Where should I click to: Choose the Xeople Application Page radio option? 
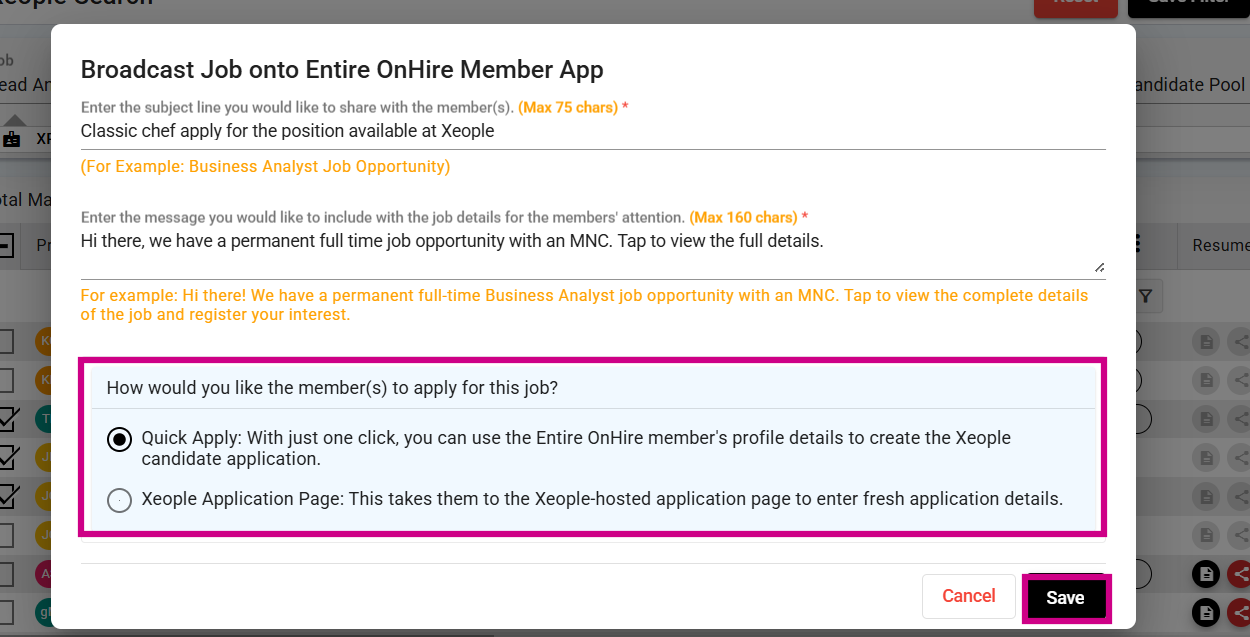tap(119, 499)
